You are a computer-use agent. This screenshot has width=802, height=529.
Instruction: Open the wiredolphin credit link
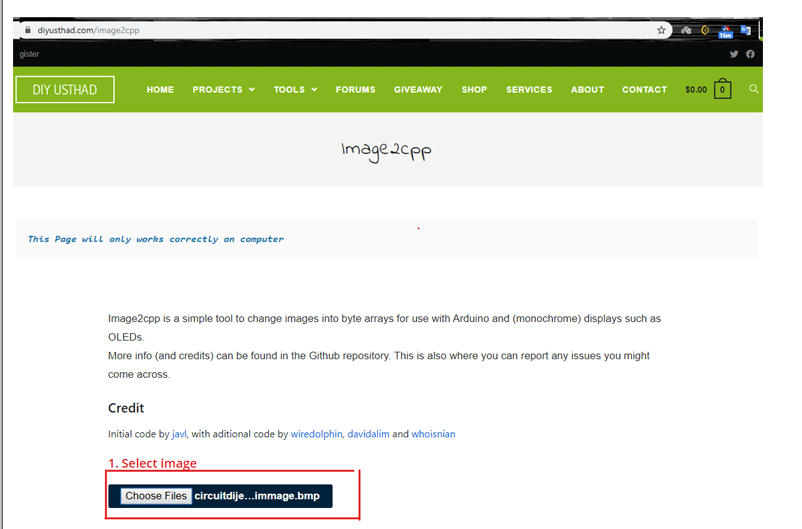pyautogui.click(x=316, y=434)
